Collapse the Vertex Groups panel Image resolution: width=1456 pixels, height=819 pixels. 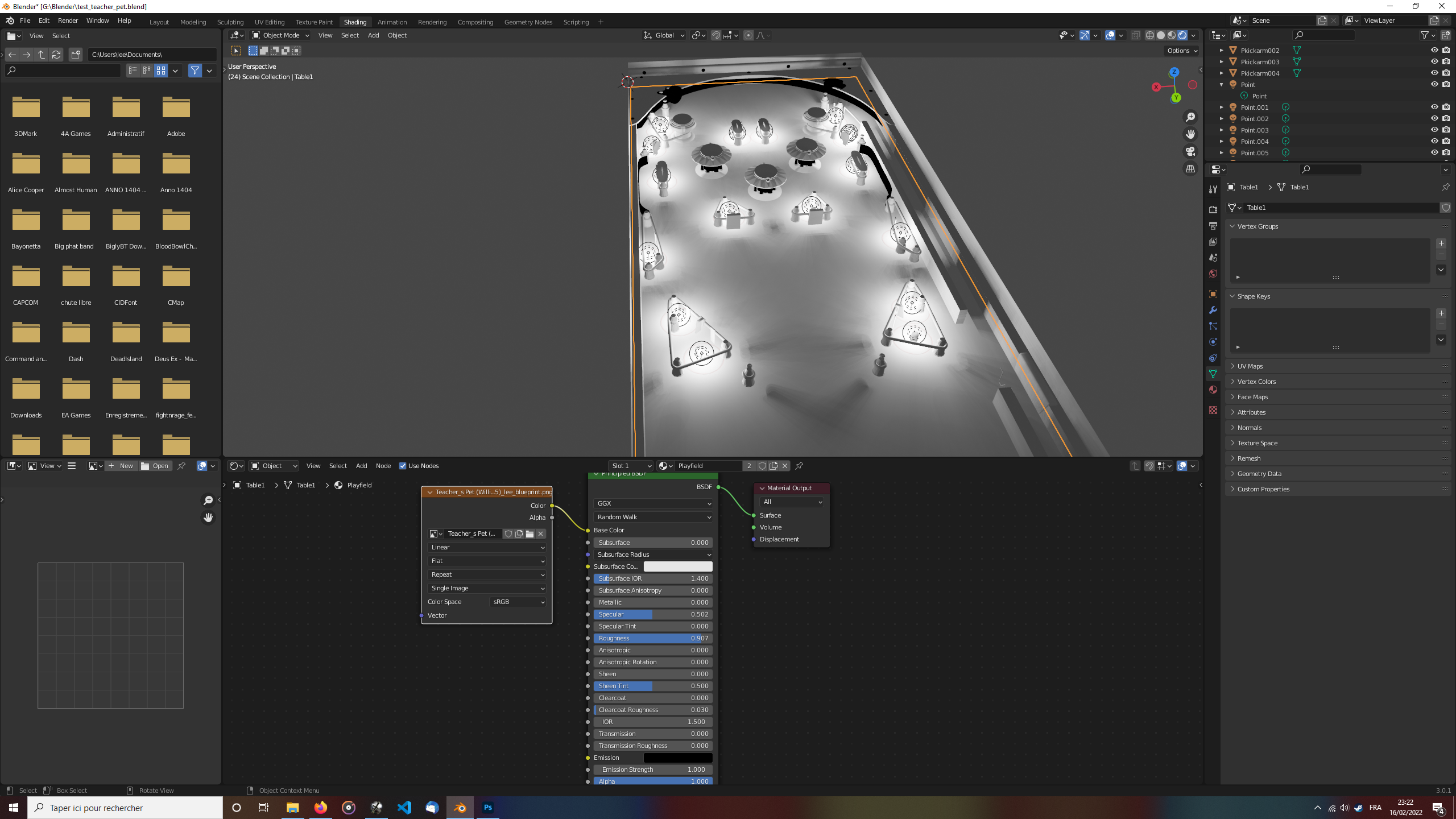[1258, 226]
